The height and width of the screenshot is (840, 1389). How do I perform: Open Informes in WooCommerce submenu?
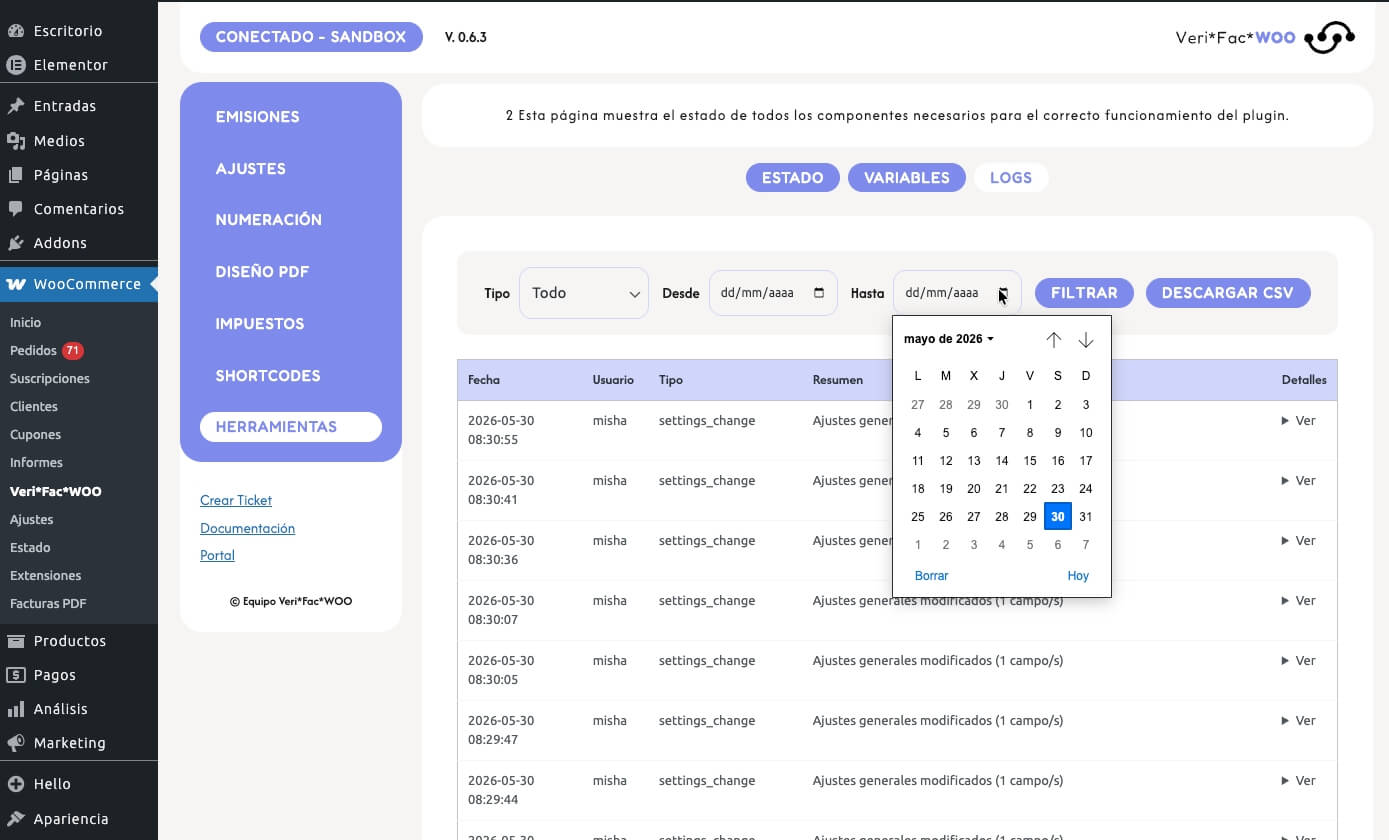(x=37, y=463)
